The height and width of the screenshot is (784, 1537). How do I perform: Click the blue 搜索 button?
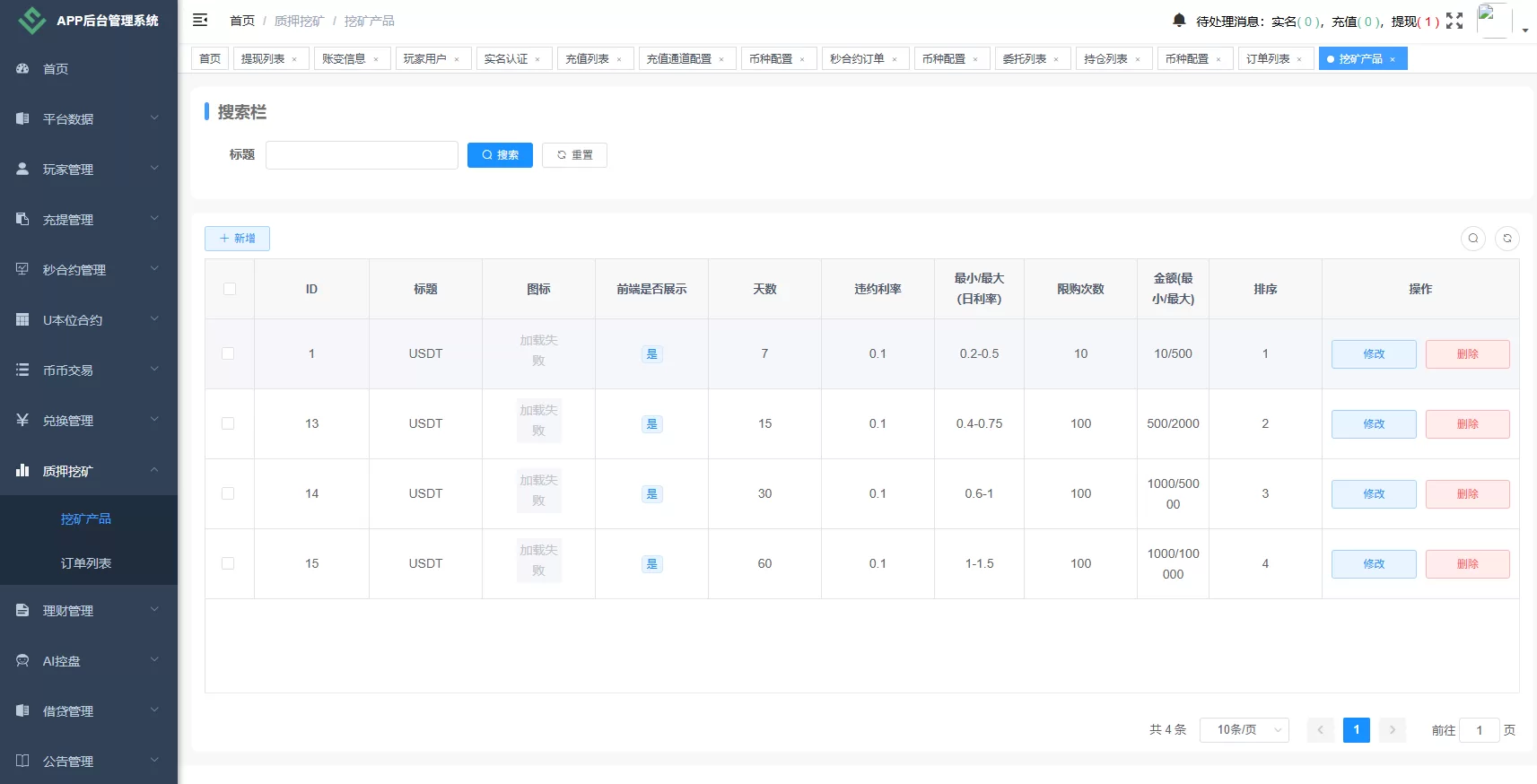pos(500,155)
